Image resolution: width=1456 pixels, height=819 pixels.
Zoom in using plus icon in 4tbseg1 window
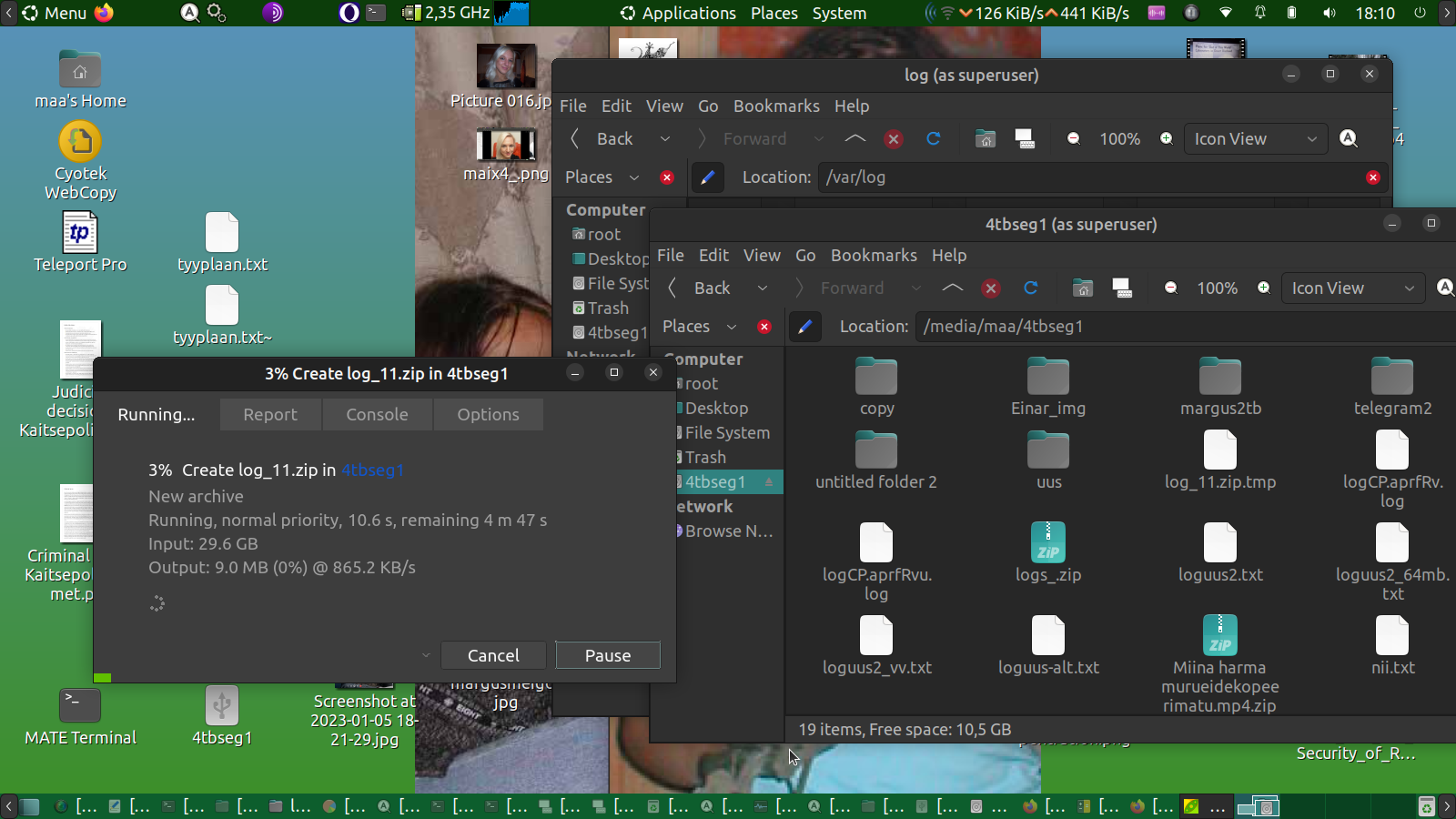pyautogui.click(x=1264, y=288)
